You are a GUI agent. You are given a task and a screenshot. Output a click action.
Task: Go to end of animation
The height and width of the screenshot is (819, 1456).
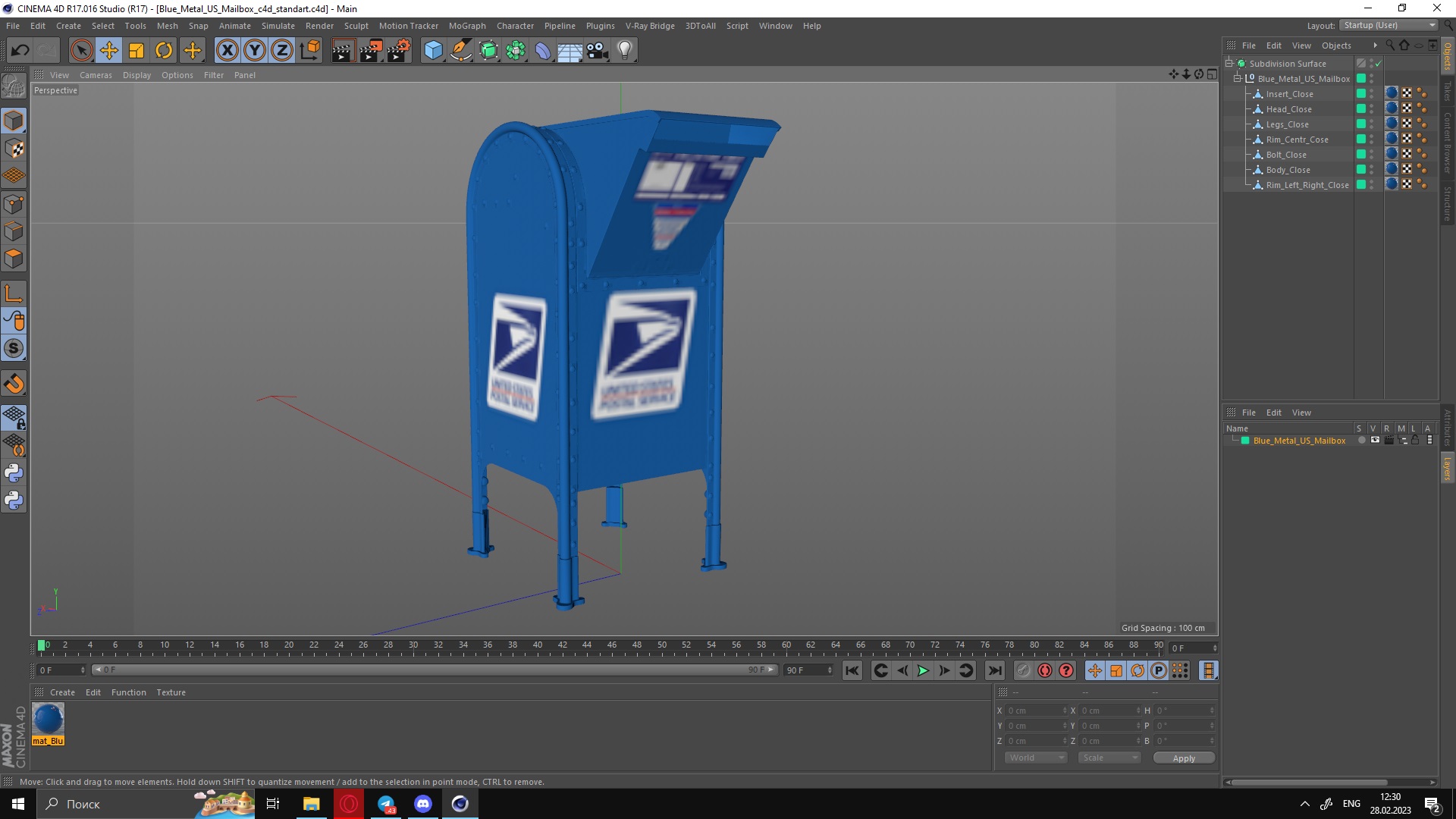coord(995,670)
